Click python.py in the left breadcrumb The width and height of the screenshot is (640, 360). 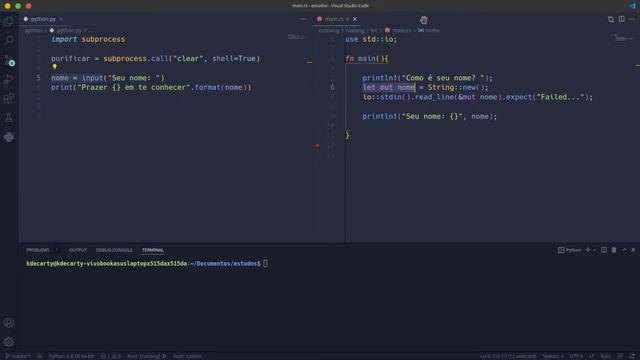pyautogui.click(x=69, y=30)
